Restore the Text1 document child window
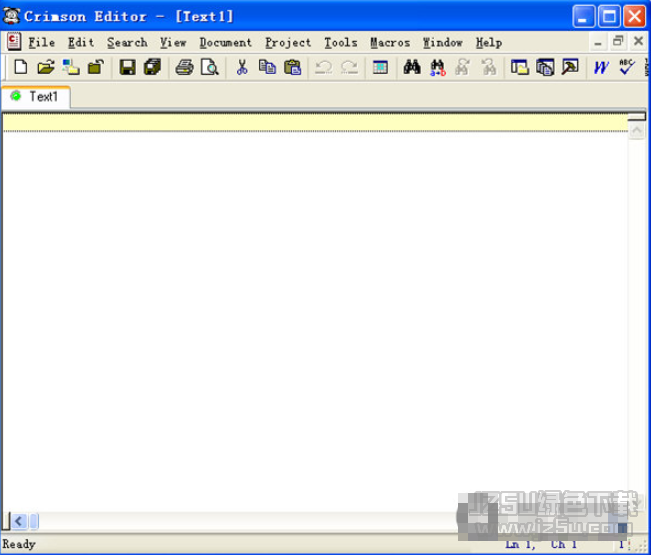Screen dimensions: 651x555 pyautogui.click(x=618, y=41)
